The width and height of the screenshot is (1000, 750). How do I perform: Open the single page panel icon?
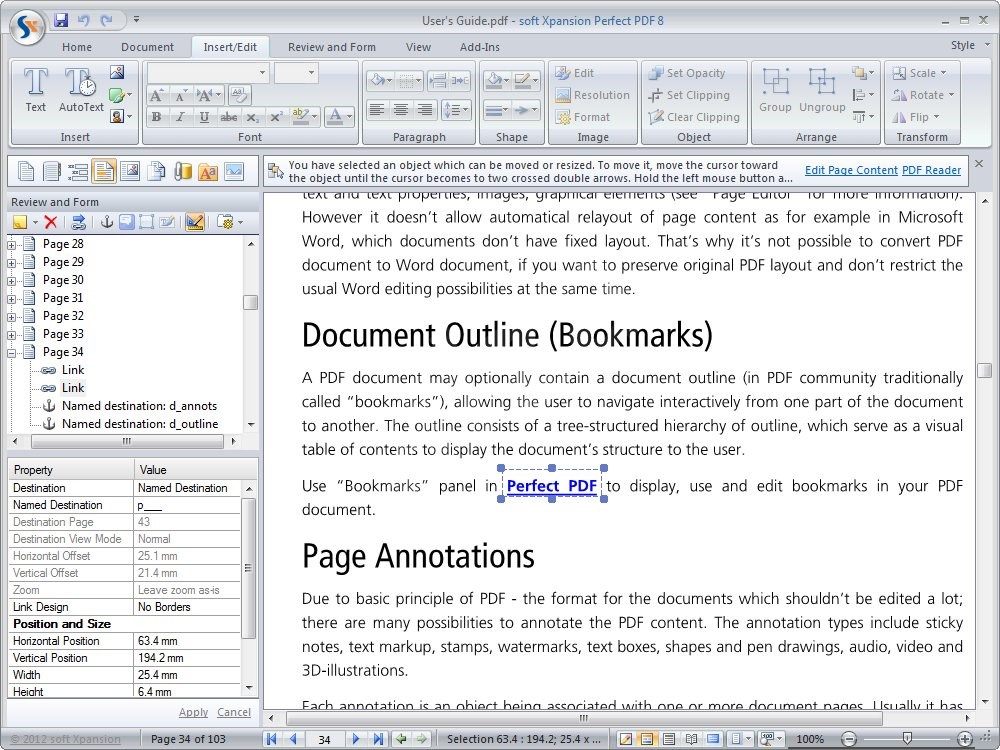click(26, 172)
